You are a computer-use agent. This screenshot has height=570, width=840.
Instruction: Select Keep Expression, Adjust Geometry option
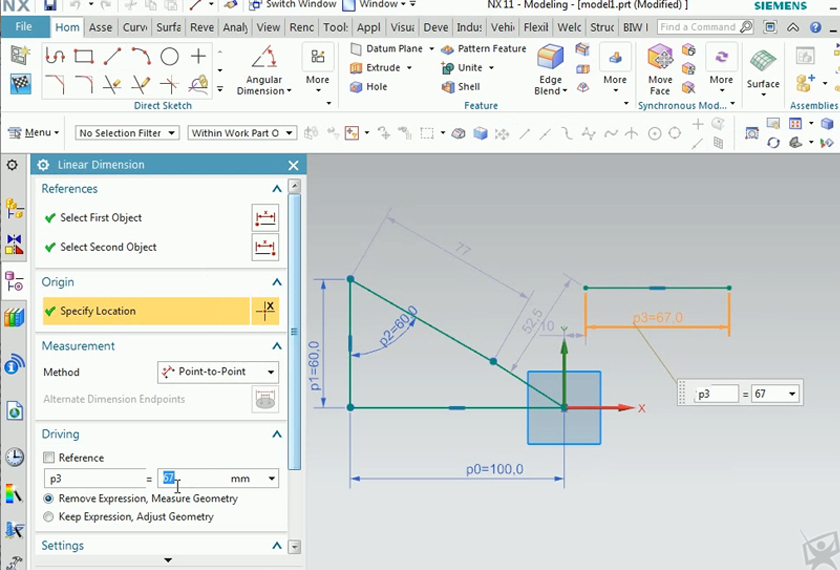pos(49,517)
